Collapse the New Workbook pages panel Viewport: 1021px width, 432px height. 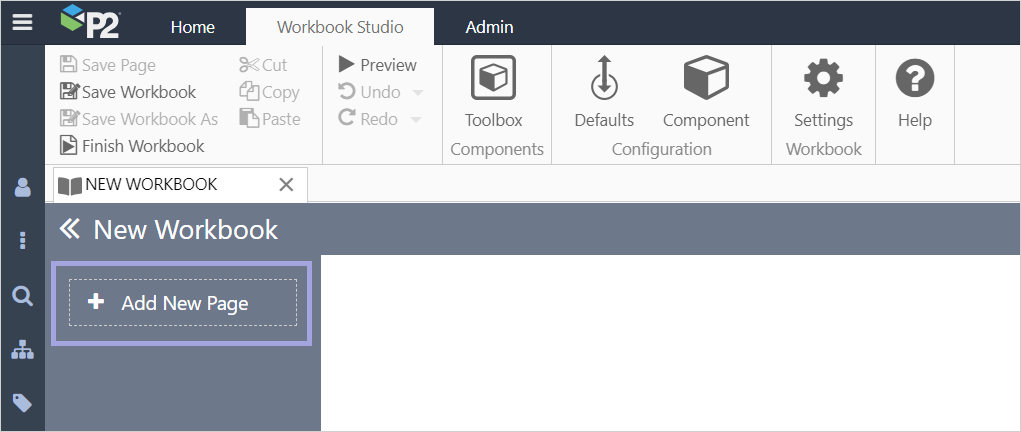pos(69,230)
